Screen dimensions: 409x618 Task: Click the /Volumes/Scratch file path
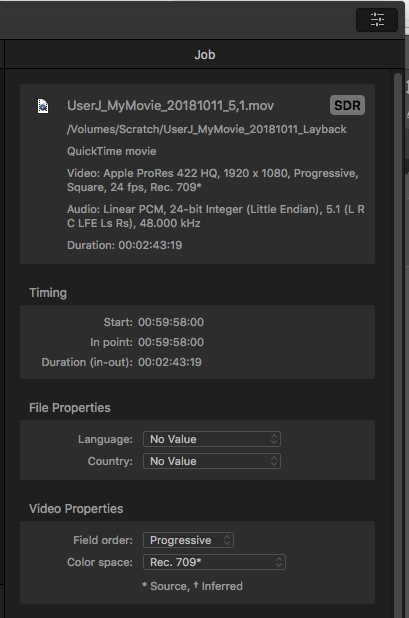[x=206, y=129]
